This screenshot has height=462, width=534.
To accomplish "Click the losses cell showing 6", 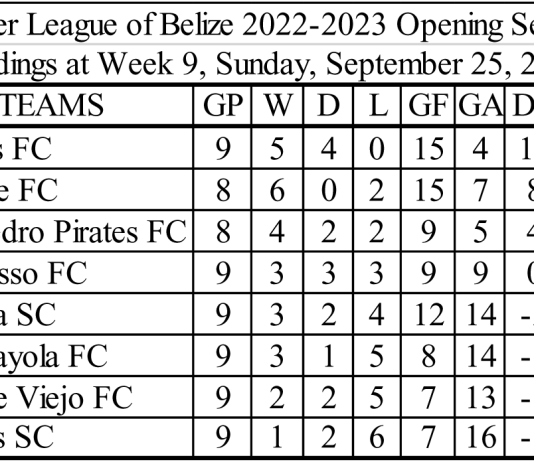I will coord(377,437).
